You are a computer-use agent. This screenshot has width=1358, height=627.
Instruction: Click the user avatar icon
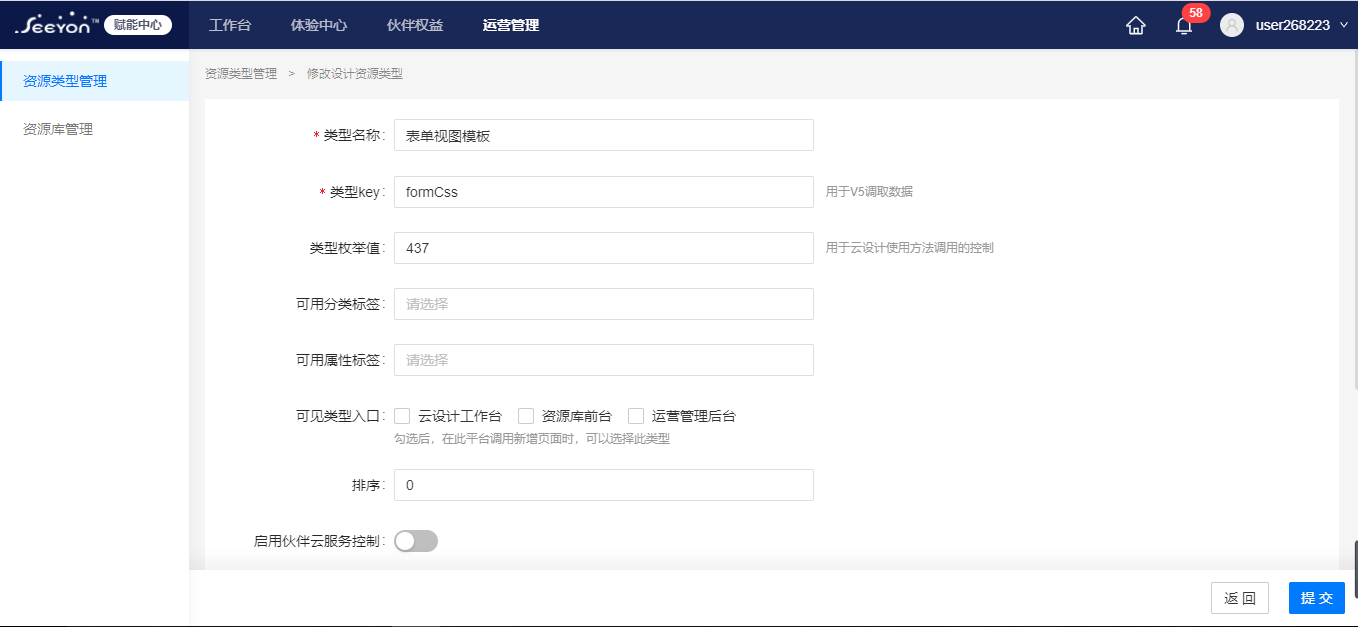[1232, 25]
